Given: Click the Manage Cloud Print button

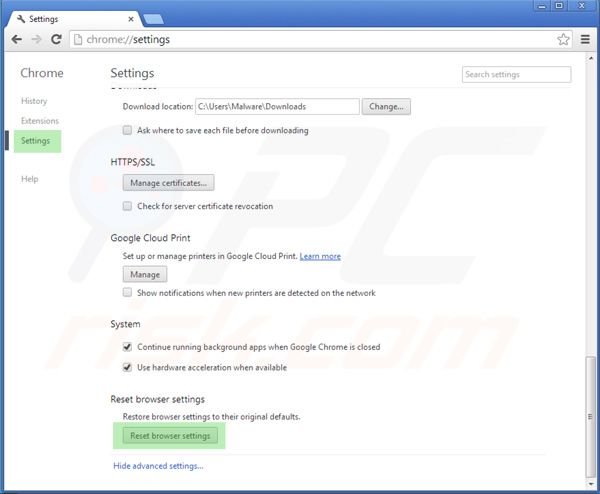Looking at the screenshot, I should click(145, 274).
